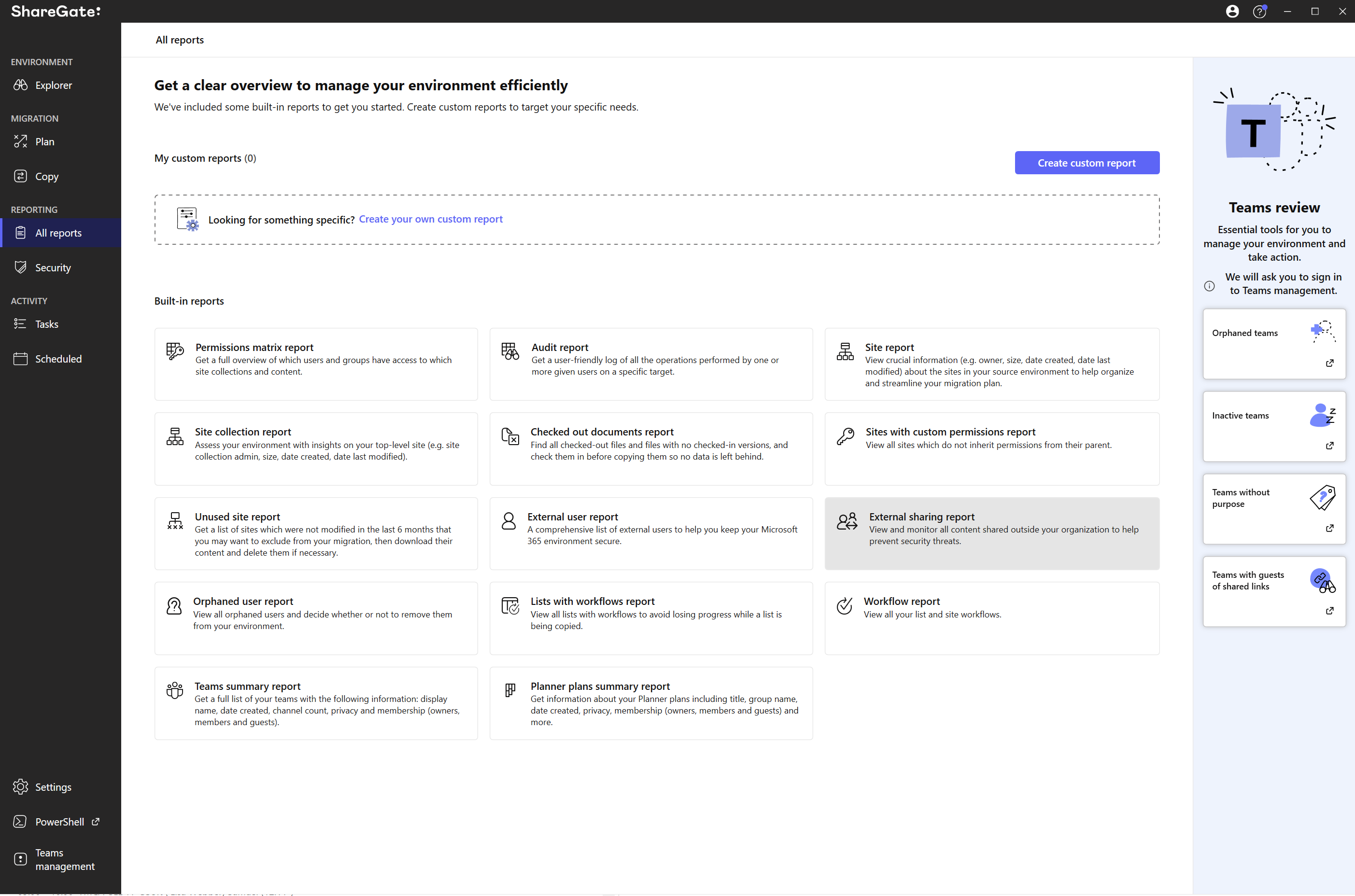
Task: Open the Teams summary report
Action: pyautogui.click(x=315, y=703)
